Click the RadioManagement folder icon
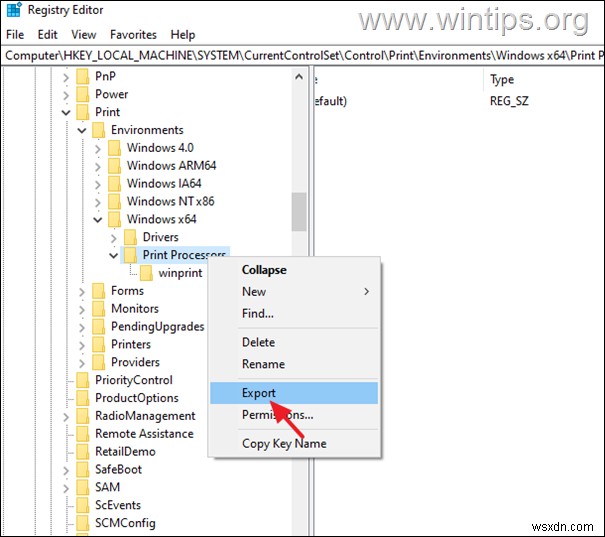605x537 pixels. tap(83, 415)
